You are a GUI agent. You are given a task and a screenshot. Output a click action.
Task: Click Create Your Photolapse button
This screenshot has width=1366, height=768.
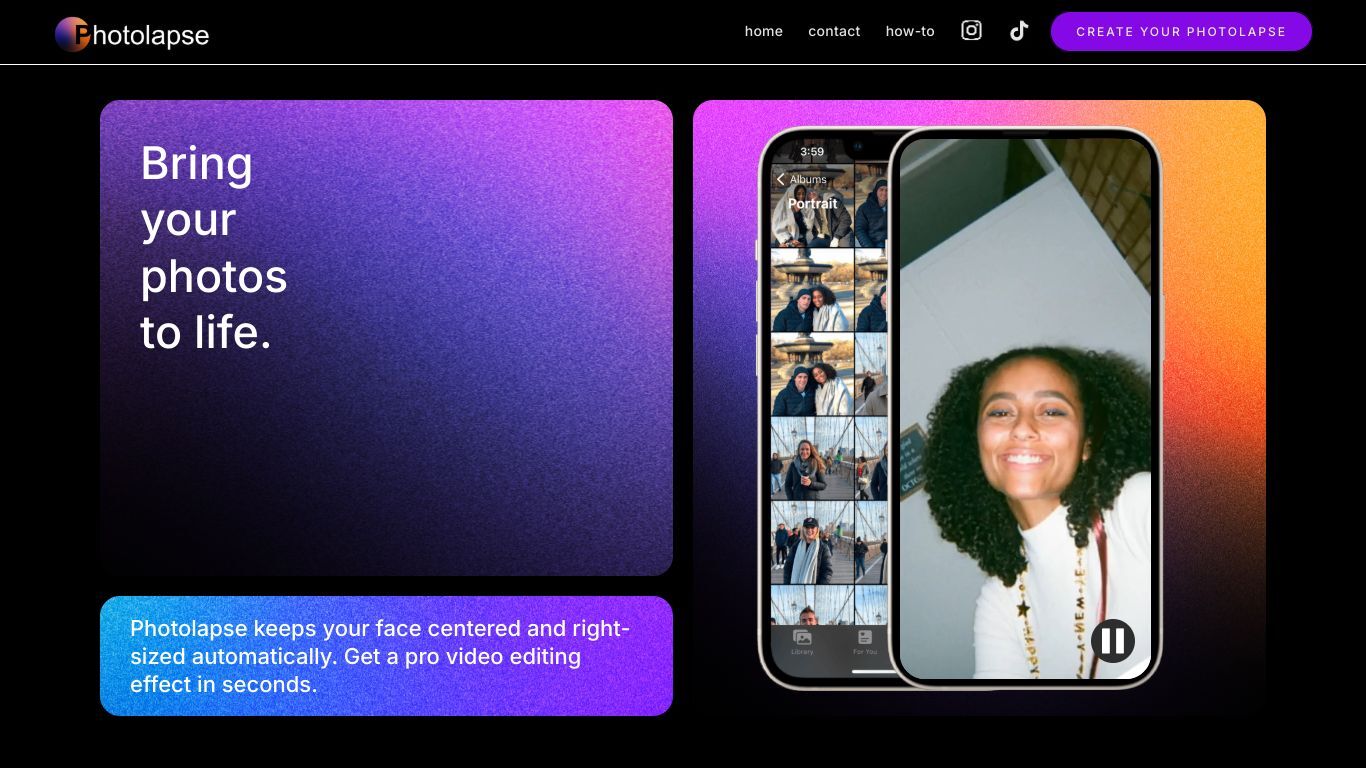[1181, 31]
